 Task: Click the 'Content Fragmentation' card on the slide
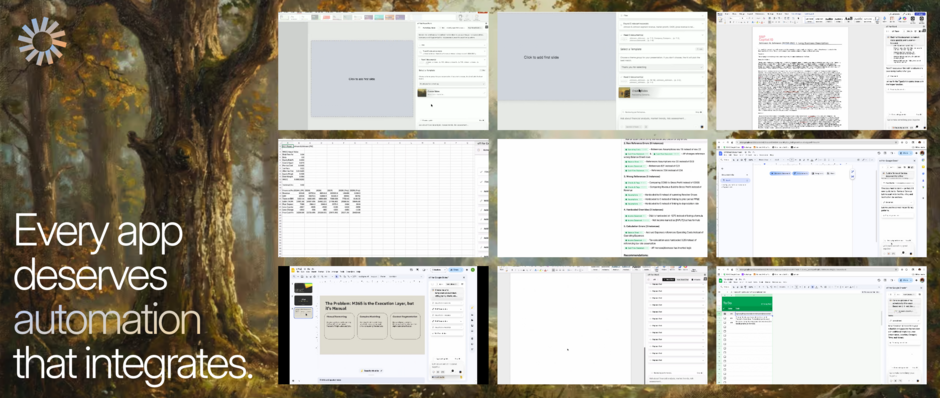pos(406,326)
